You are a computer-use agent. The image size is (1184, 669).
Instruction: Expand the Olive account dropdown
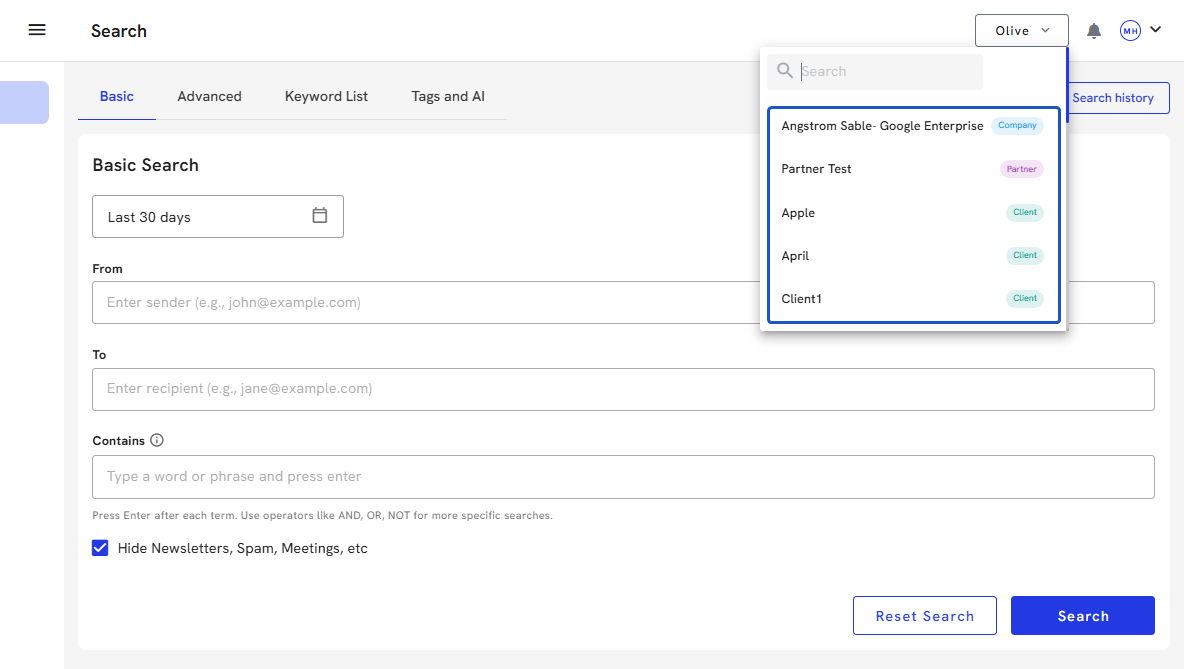point(1021,31)
